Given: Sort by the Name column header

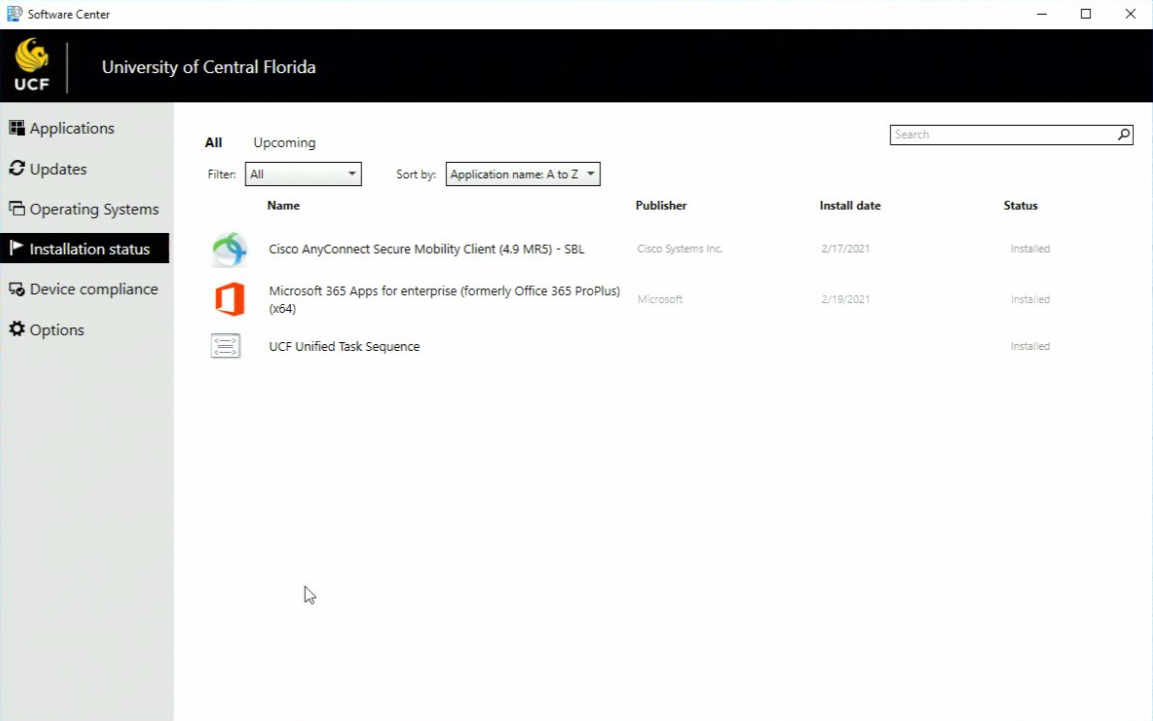Looking at the screenshot, I should pos(283,206).
